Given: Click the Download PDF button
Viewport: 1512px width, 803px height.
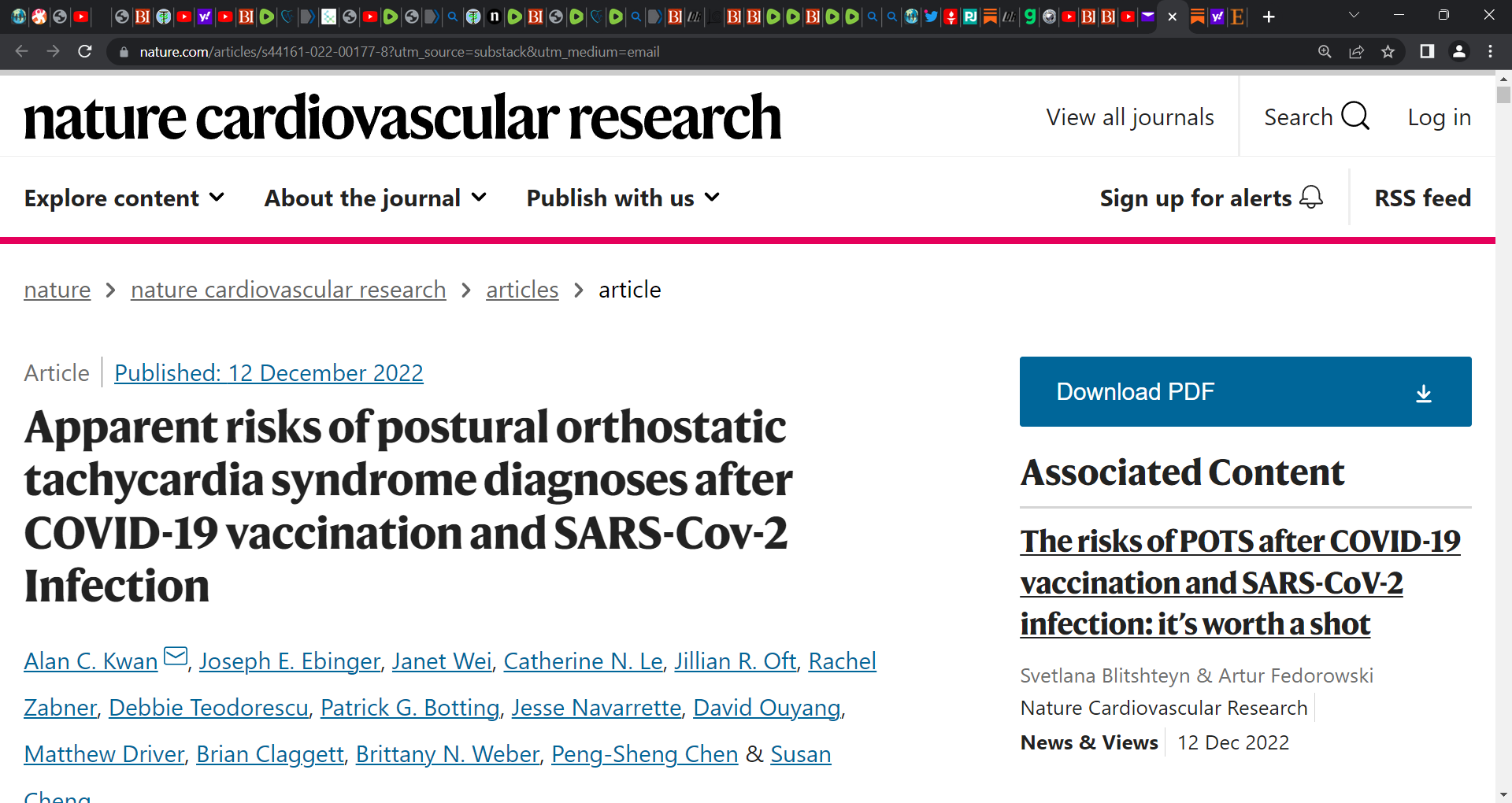Looking at the screenshot, I should point(1245,391).
